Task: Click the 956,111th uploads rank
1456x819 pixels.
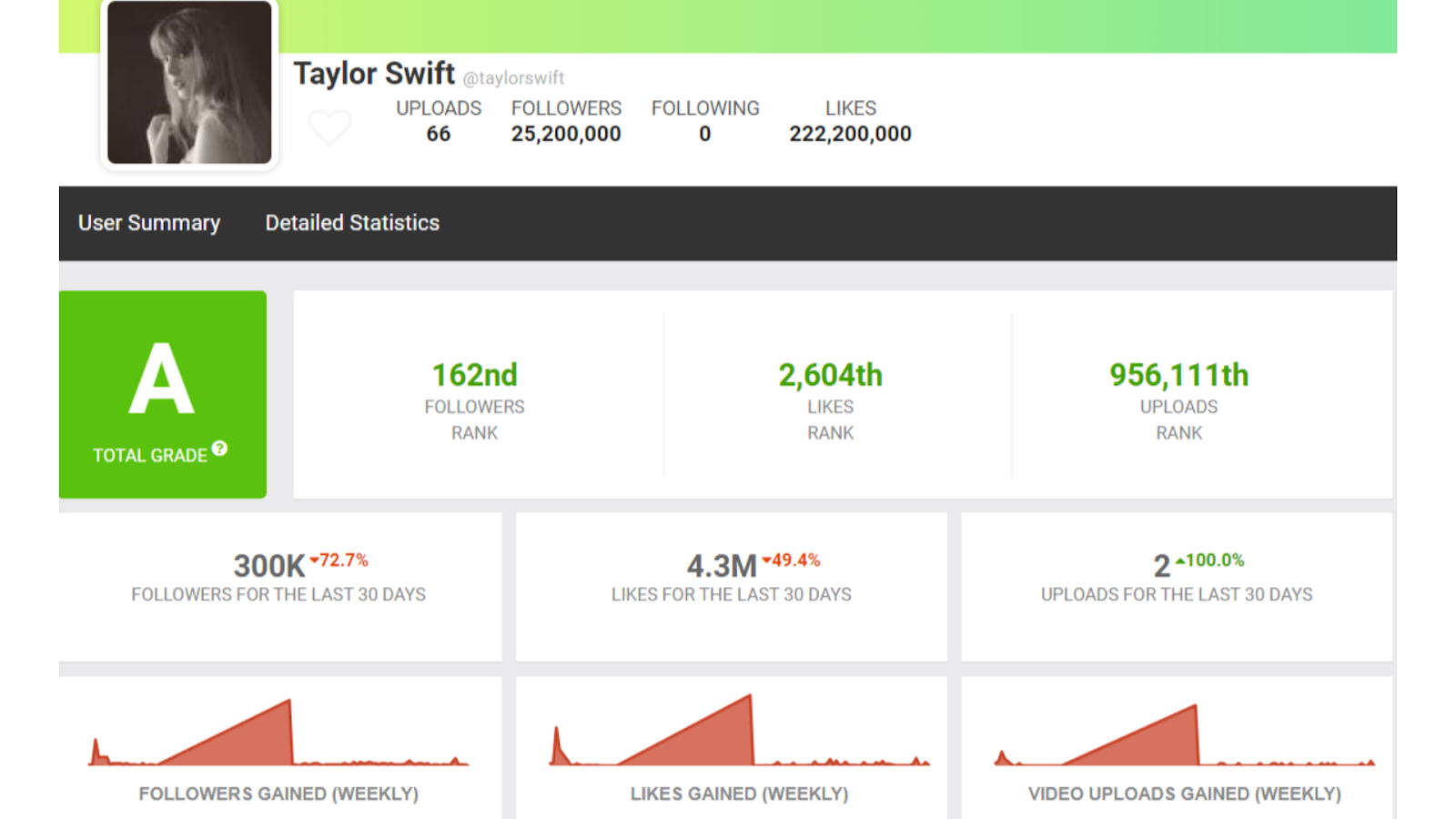Action: point(1179,375)
